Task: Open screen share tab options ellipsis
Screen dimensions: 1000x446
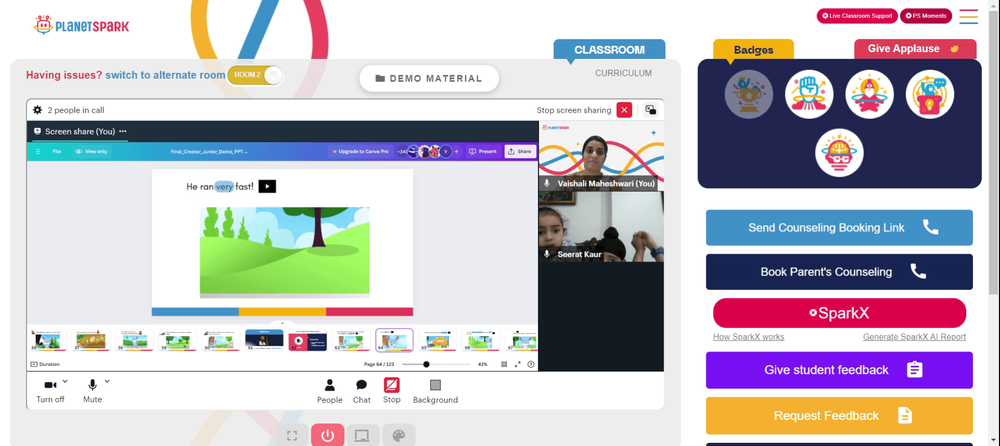Action: [x=122, y=131]
